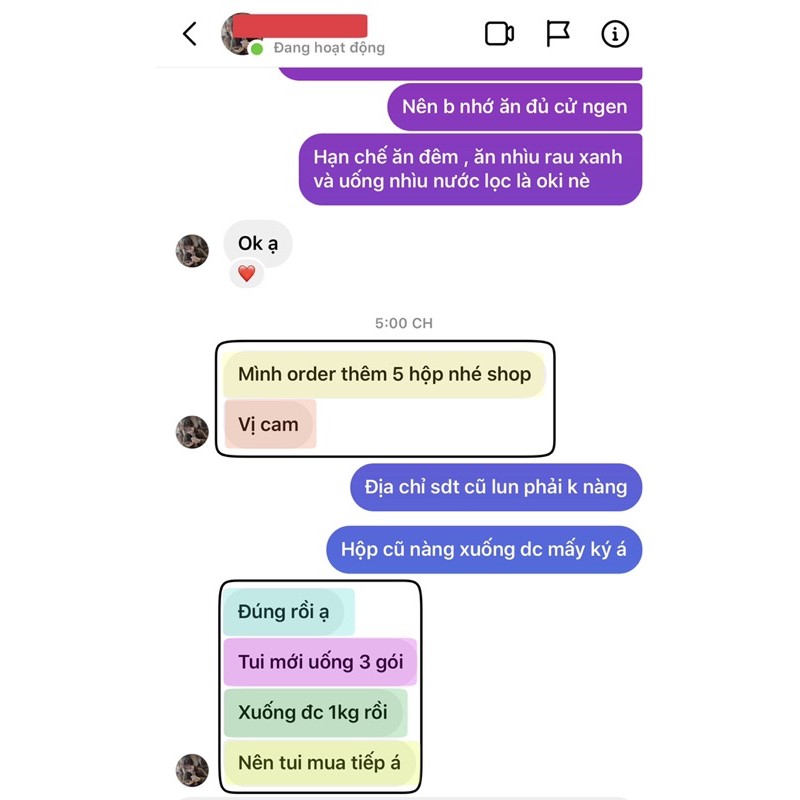
Task: Select the 'Đúng rồi ạ' message
Action: point(288,612)
